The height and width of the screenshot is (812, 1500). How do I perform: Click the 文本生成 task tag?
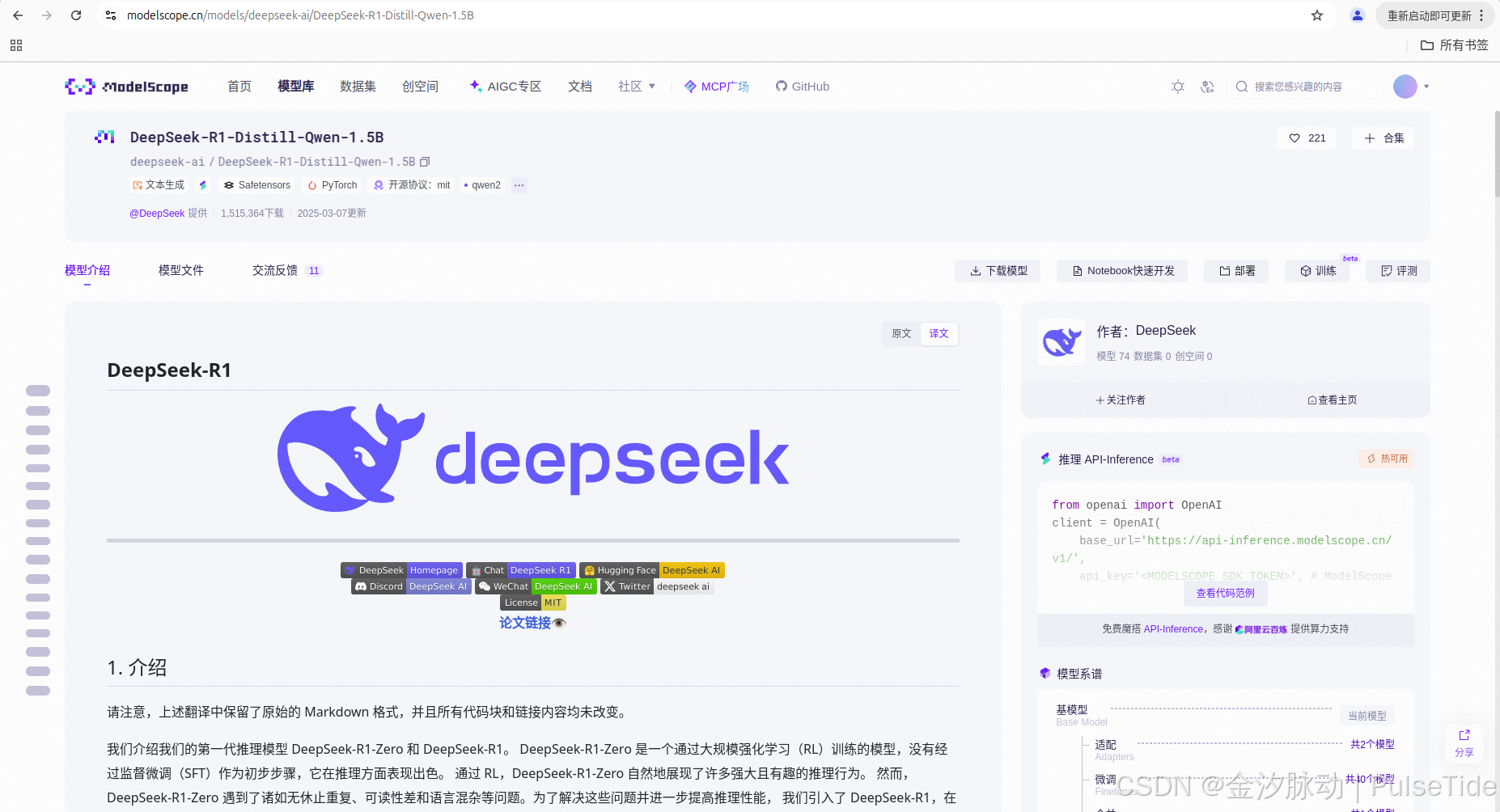tap(159, 185)
